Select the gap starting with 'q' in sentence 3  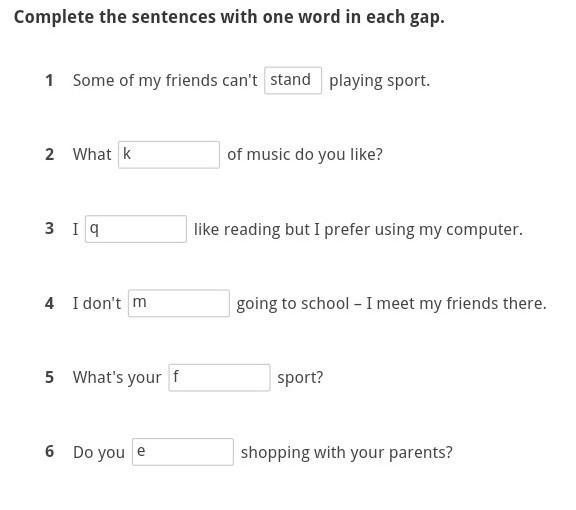pos(136,229)
